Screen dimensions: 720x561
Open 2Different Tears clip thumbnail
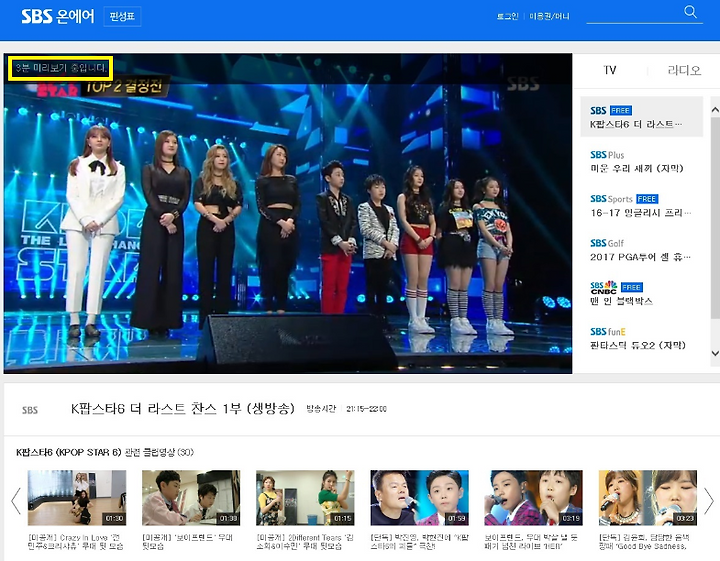coord(305,498)
